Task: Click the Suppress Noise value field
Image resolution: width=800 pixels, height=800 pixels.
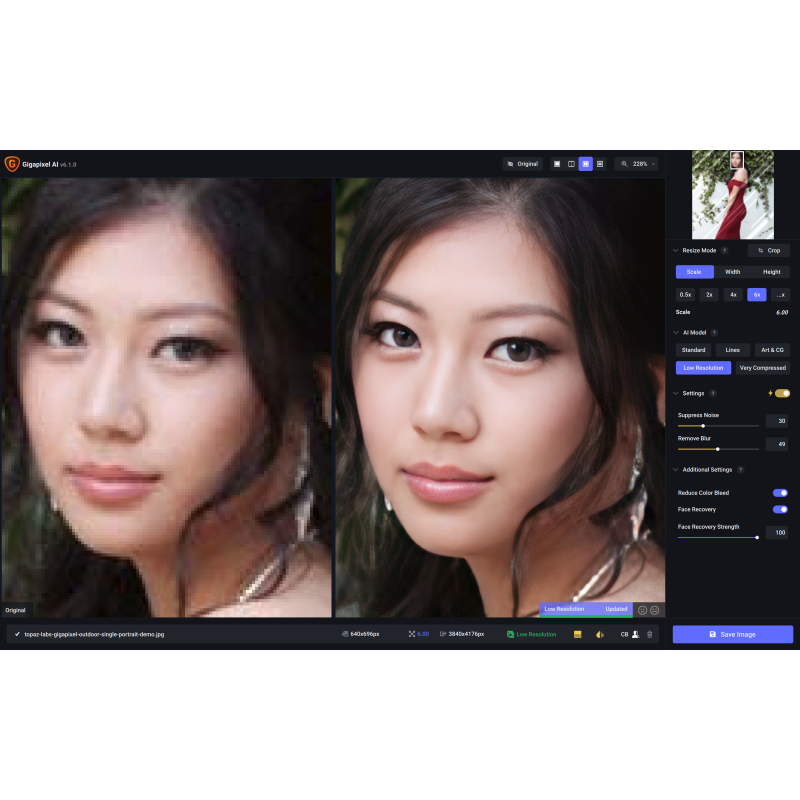Action: 776,421
